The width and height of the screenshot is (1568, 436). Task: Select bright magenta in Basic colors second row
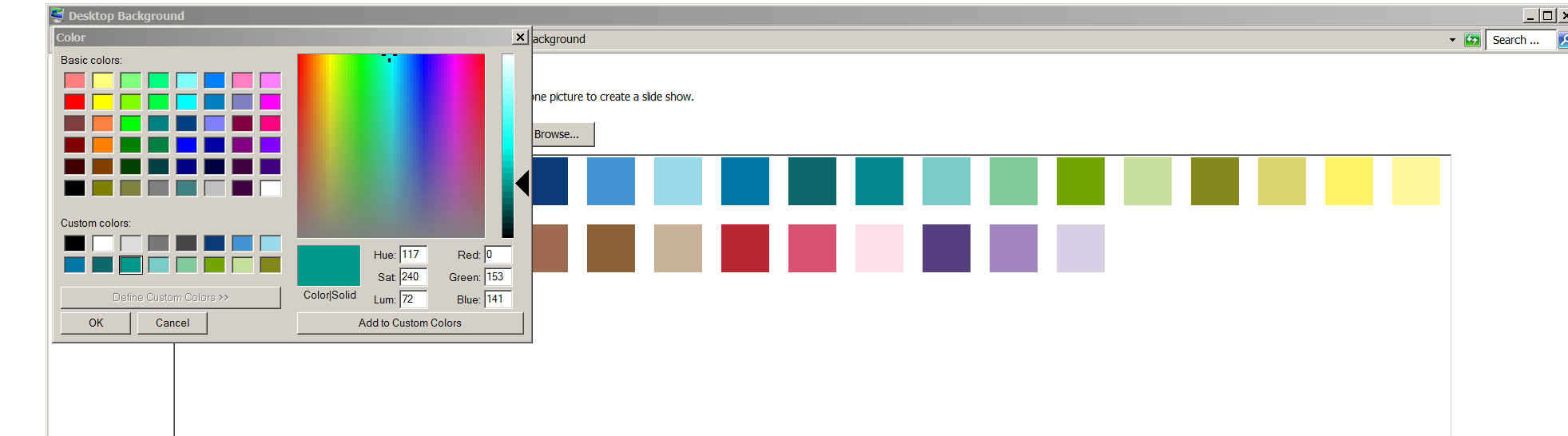tap(270, 101)
